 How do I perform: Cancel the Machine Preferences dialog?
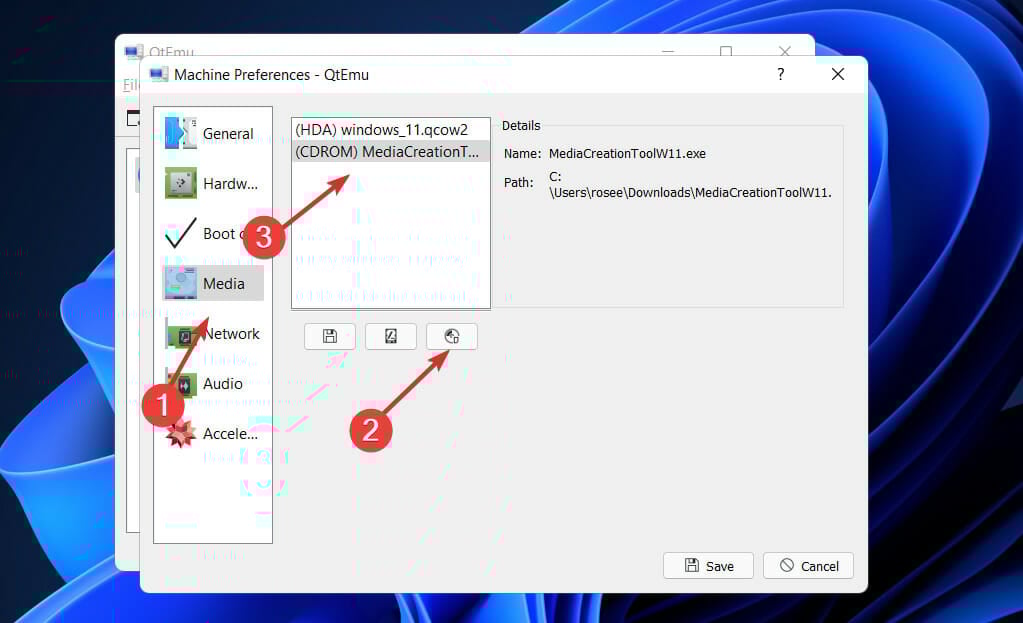pyautogui.click(x=808, y=566)
